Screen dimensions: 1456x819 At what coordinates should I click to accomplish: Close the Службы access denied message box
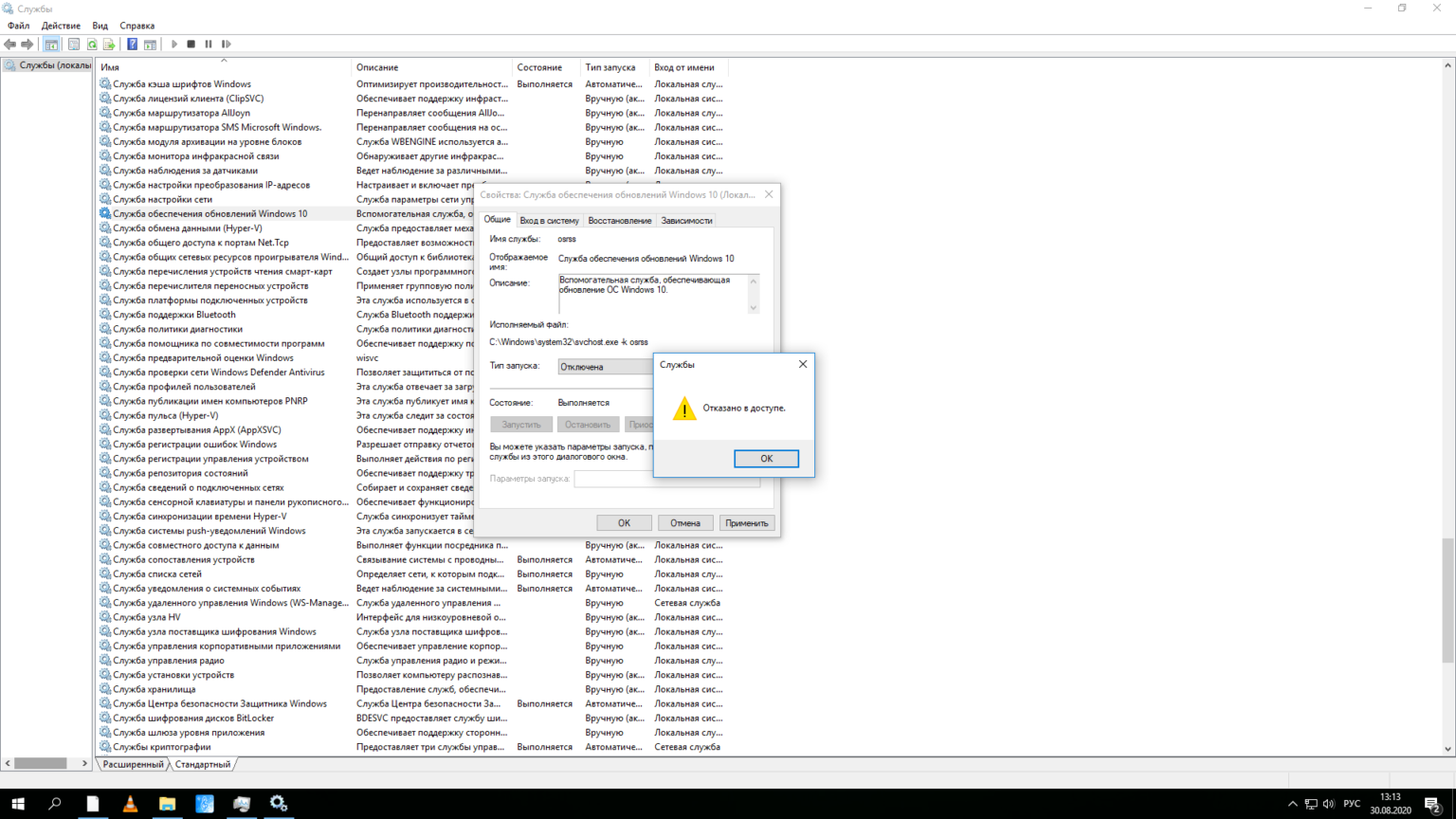click(x=803, y=364)
